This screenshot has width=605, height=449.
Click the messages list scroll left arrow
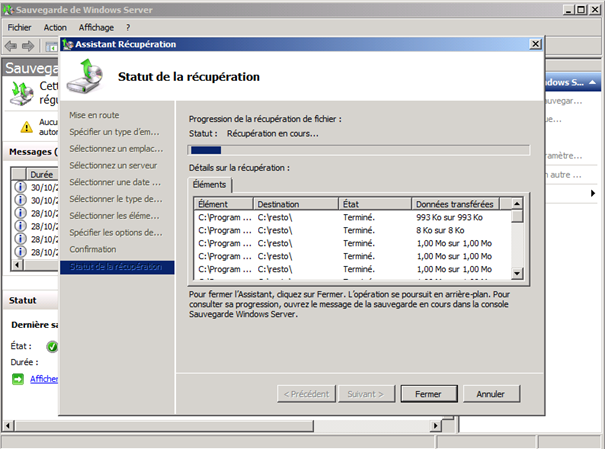click(17, 265)
